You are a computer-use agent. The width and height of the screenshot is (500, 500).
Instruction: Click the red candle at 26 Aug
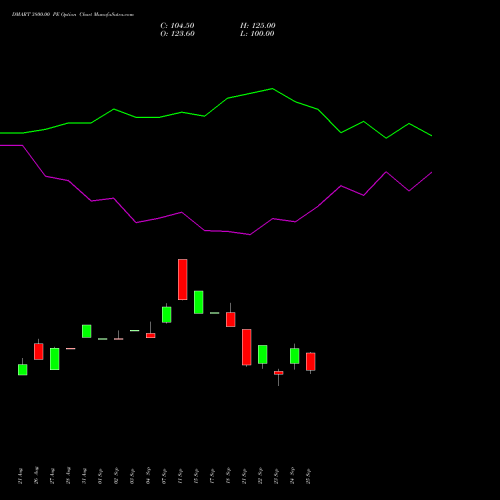(39, 351)
